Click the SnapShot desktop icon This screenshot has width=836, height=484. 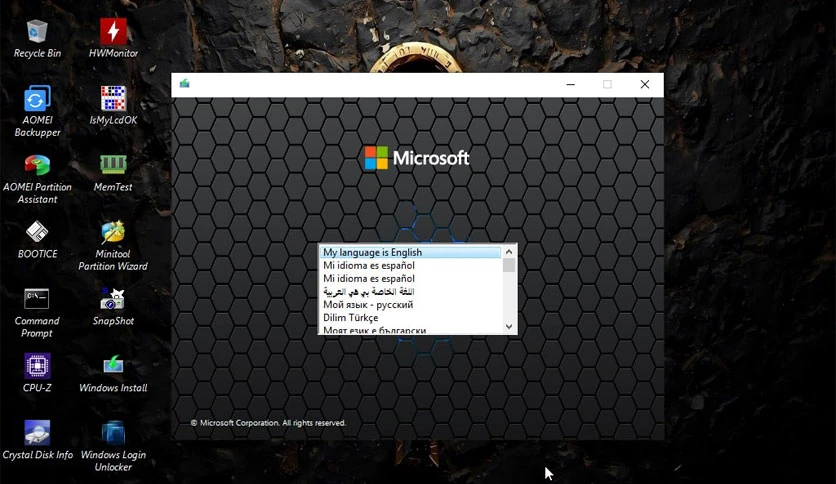point(113,306)
